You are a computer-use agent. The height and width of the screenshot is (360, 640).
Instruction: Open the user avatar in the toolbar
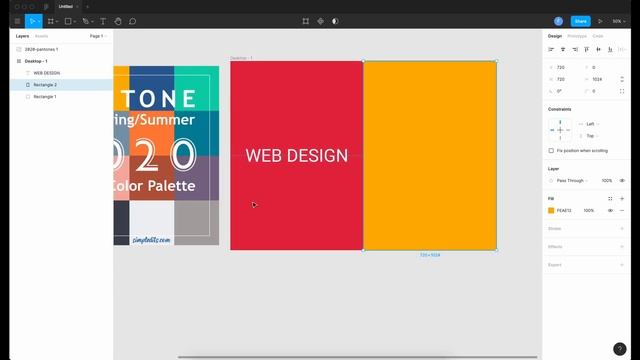(x=558, y=21)
